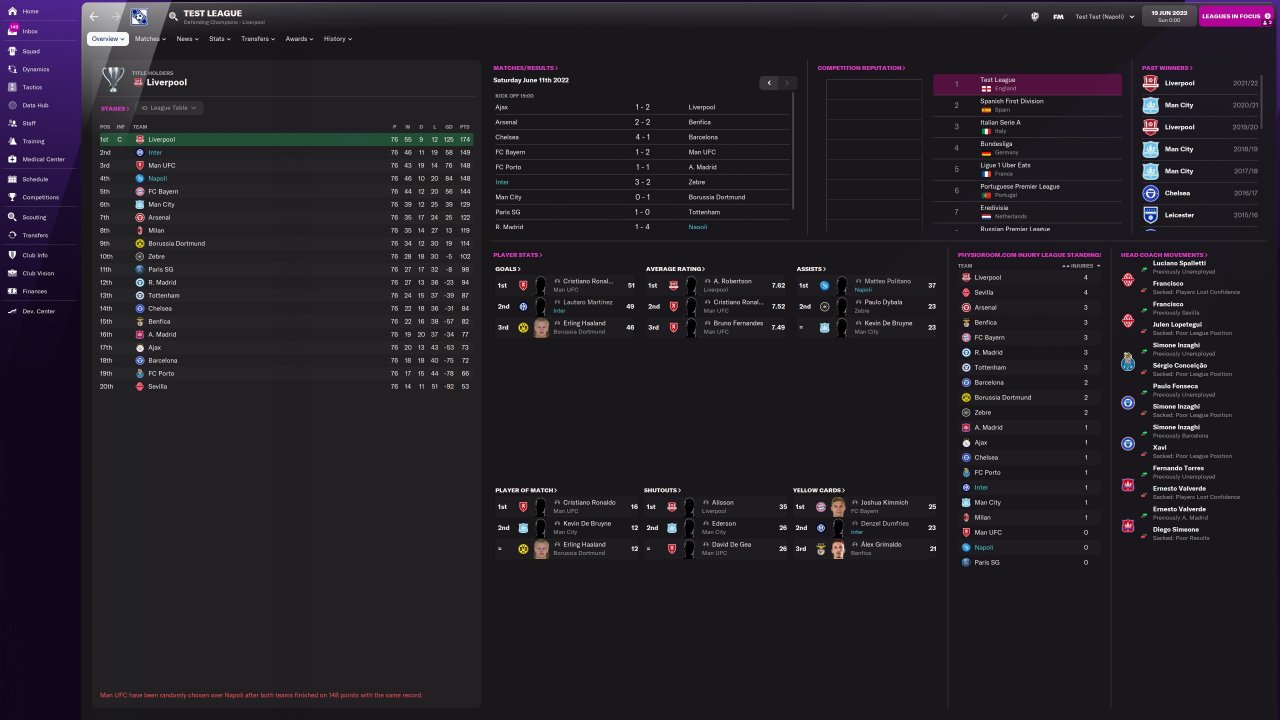Click the lion head help icon
1280x720 pixels.
1034,17
